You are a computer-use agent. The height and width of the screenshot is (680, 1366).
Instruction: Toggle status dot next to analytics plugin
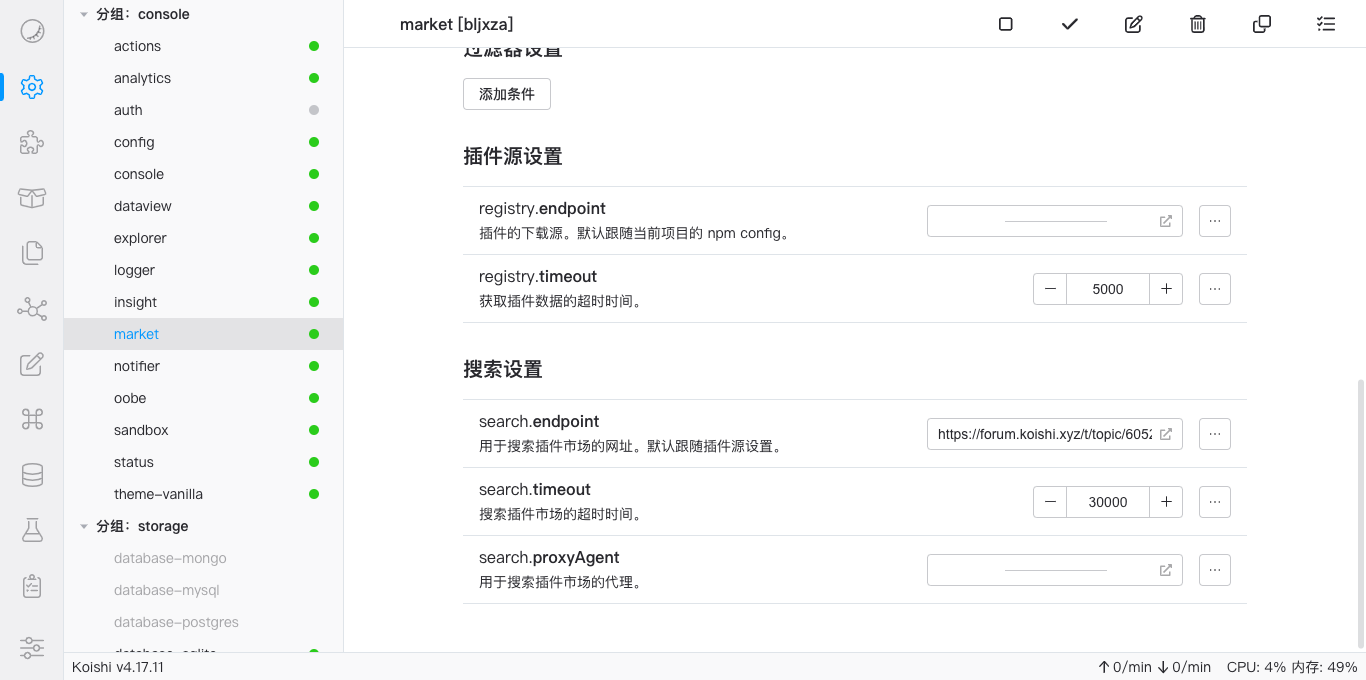click(314, 78)
